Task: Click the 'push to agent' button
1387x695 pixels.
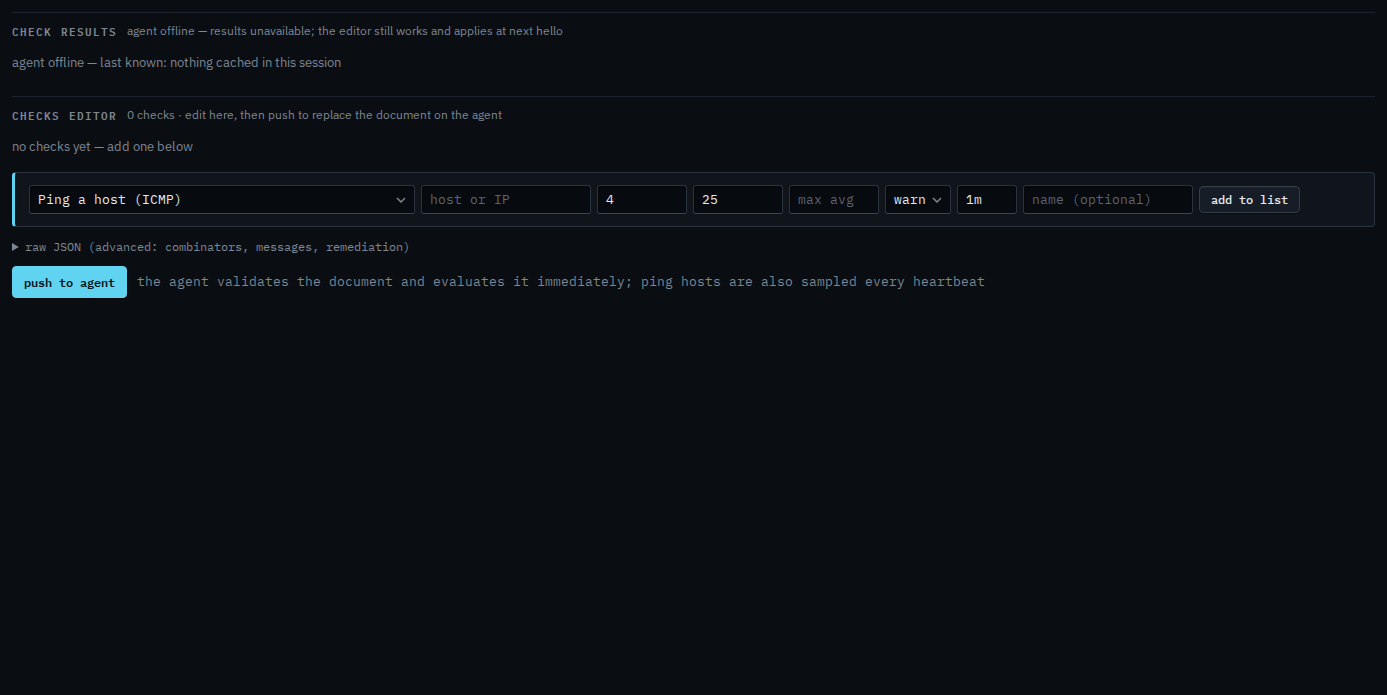Action: (69, 282)
